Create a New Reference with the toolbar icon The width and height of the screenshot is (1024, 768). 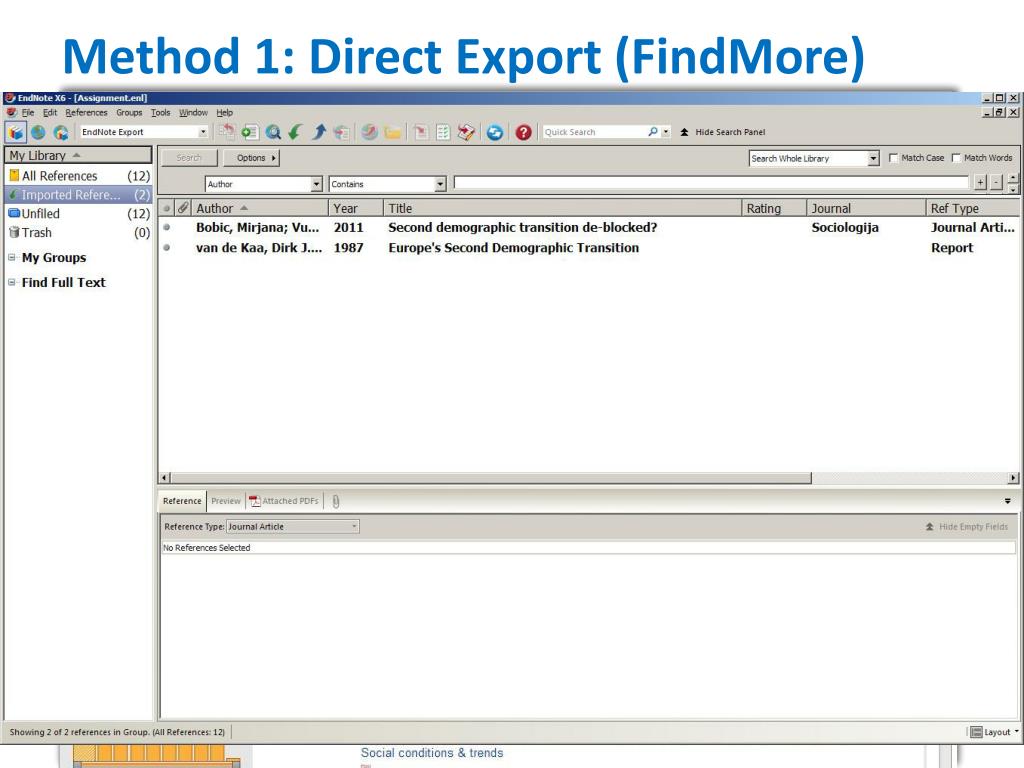249,132
